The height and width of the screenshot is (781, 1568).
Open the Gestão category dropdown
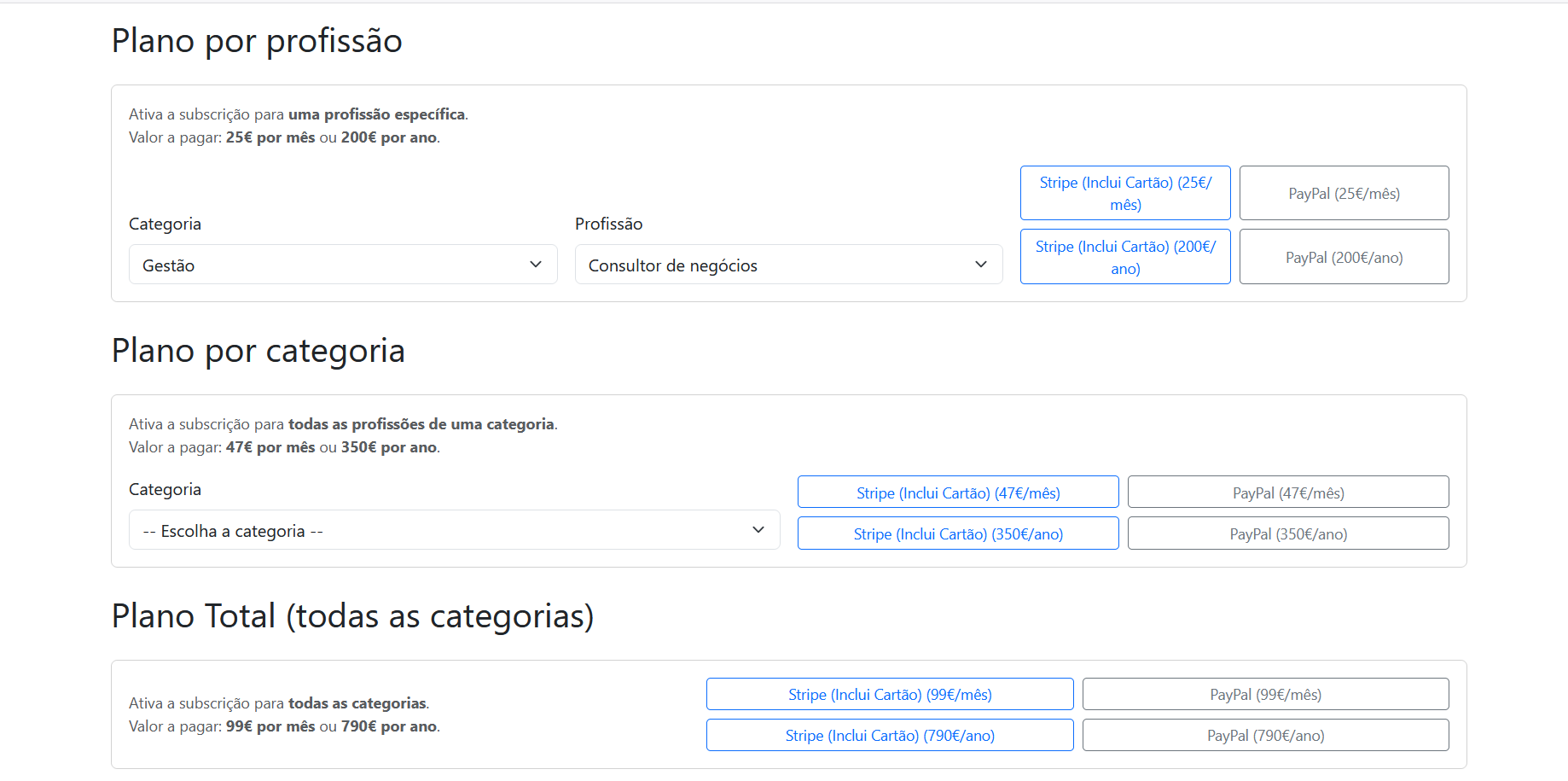[x=341, y=265]
